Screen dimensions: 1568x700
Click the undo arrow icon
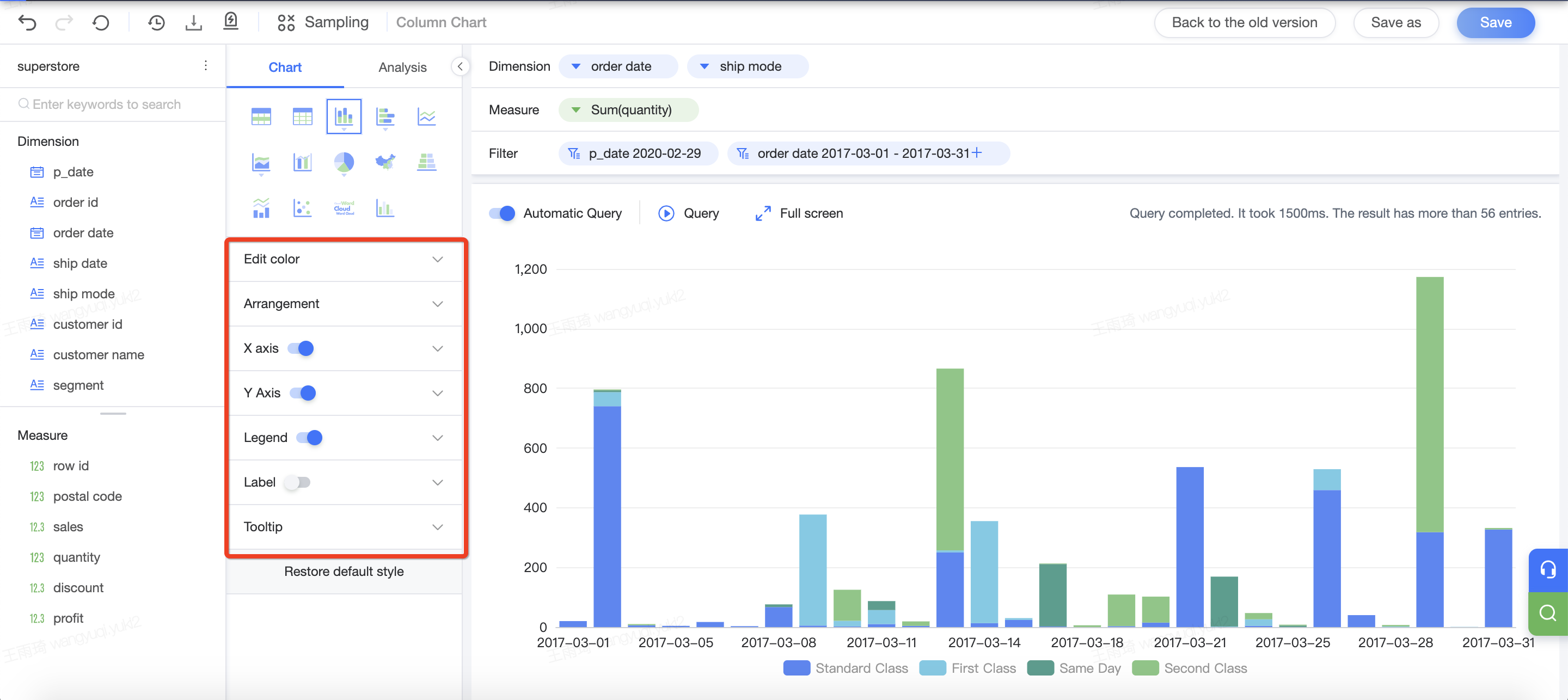[x=27, y=23]
